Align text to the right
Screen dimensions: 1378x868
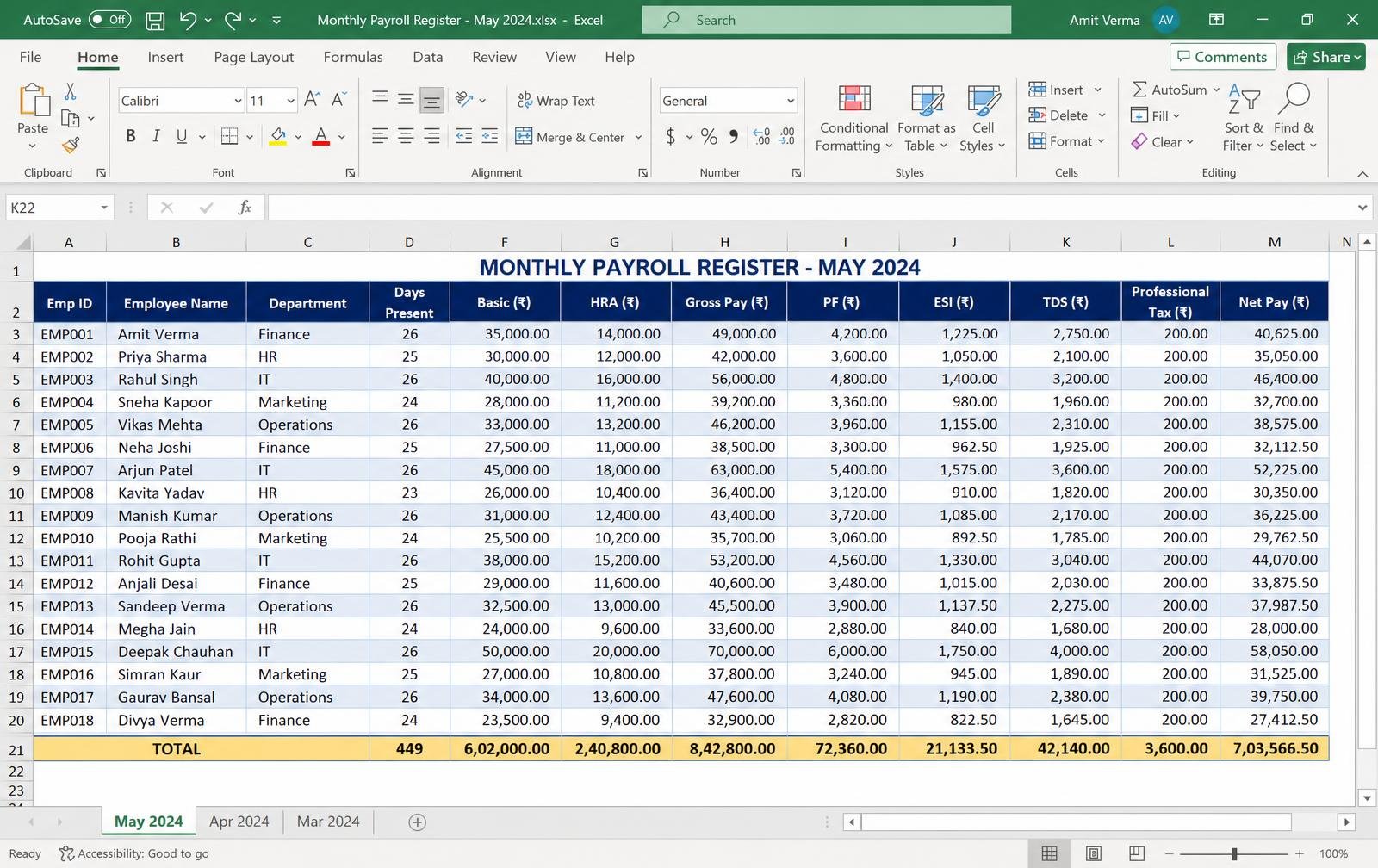pos(431,136)
